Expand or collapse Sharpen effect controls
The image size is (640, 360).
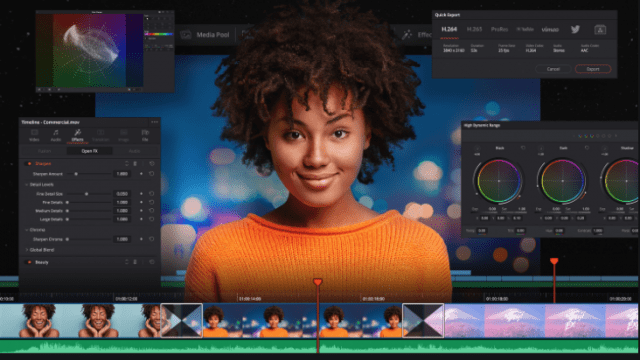pos(127,164)
